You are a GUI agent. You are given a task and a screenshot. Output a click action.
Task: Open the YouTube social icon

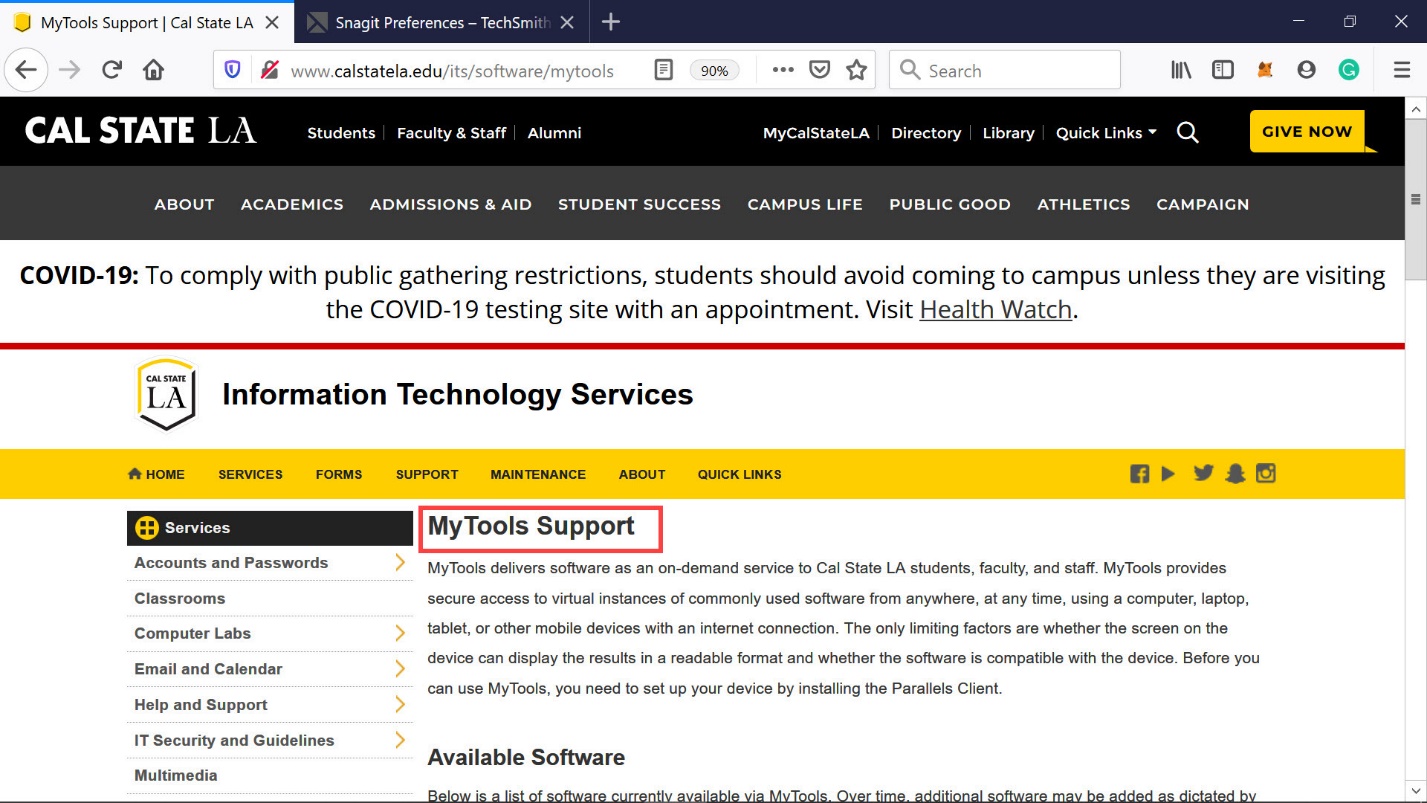click(1168, 474)
